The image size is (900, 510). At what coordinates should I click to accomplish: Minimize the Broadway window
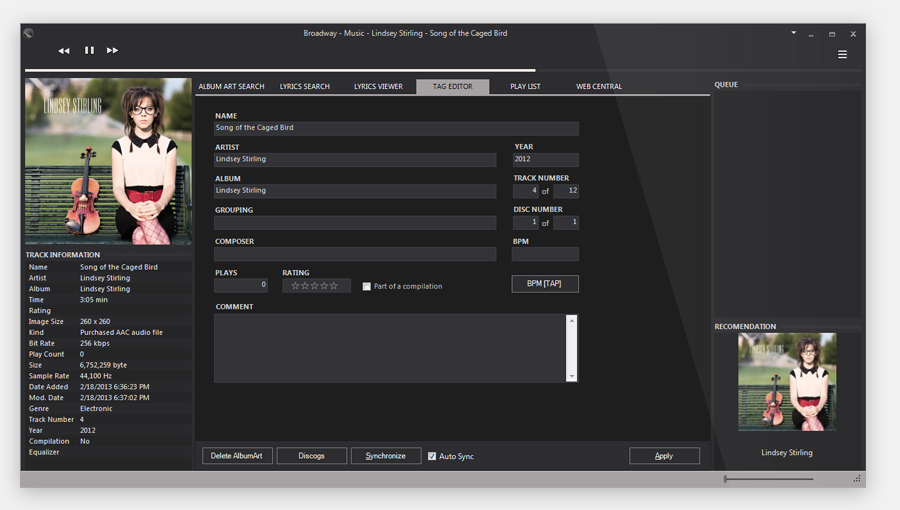[x=811, y=34]
